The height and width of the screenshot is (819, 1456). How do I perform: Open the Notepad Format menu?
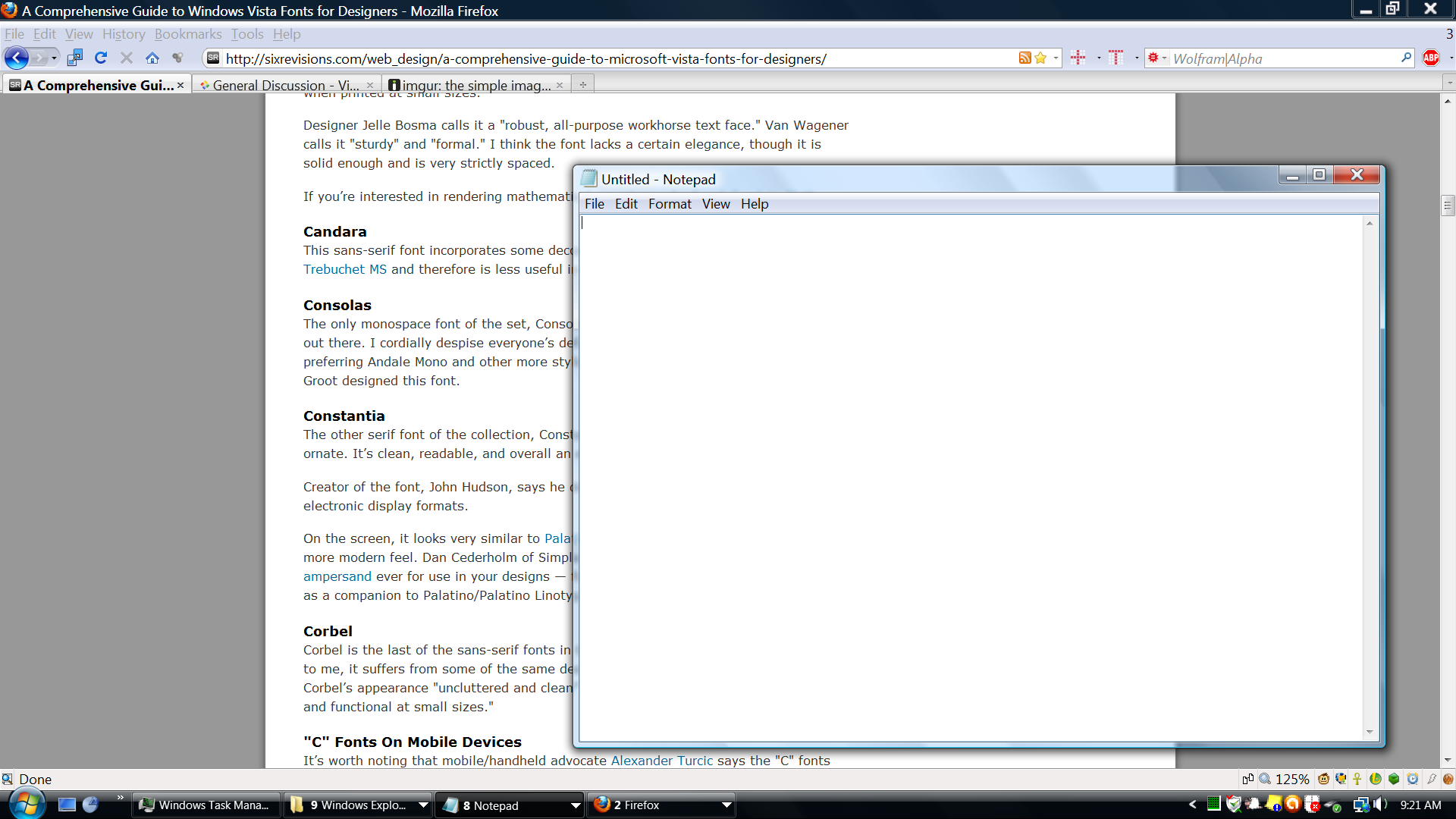click(670, 204)
